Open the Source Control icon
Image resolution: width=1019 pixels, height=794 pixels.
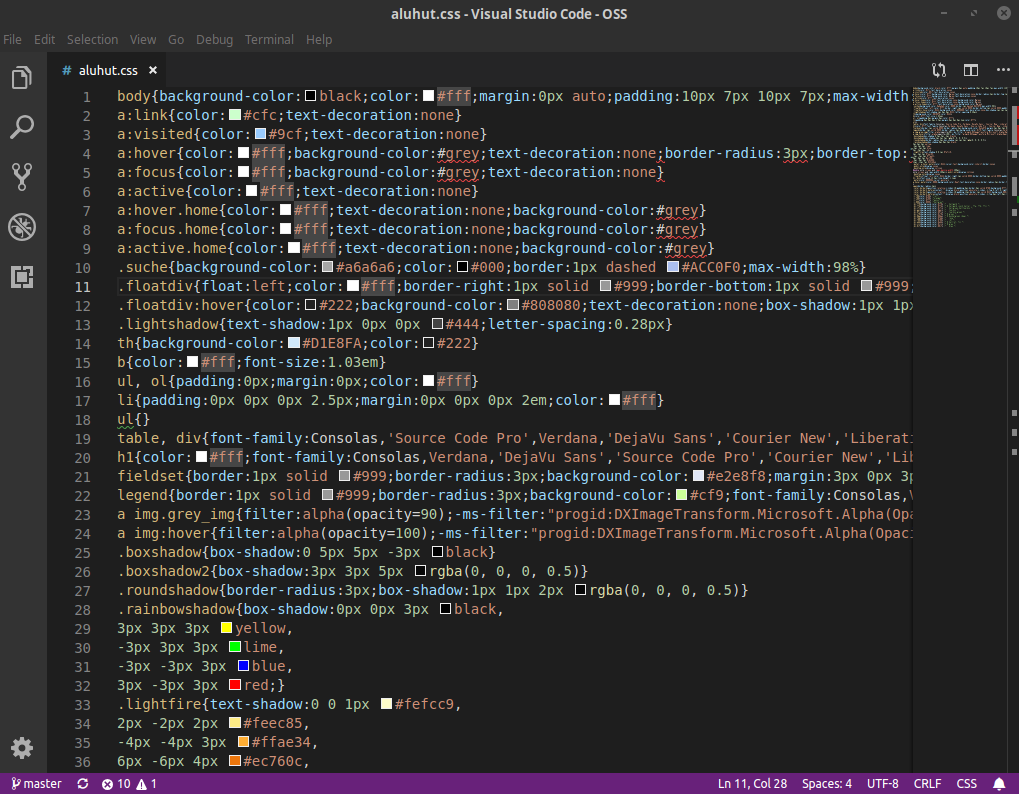pyautogui.click(x=21, y=177)
